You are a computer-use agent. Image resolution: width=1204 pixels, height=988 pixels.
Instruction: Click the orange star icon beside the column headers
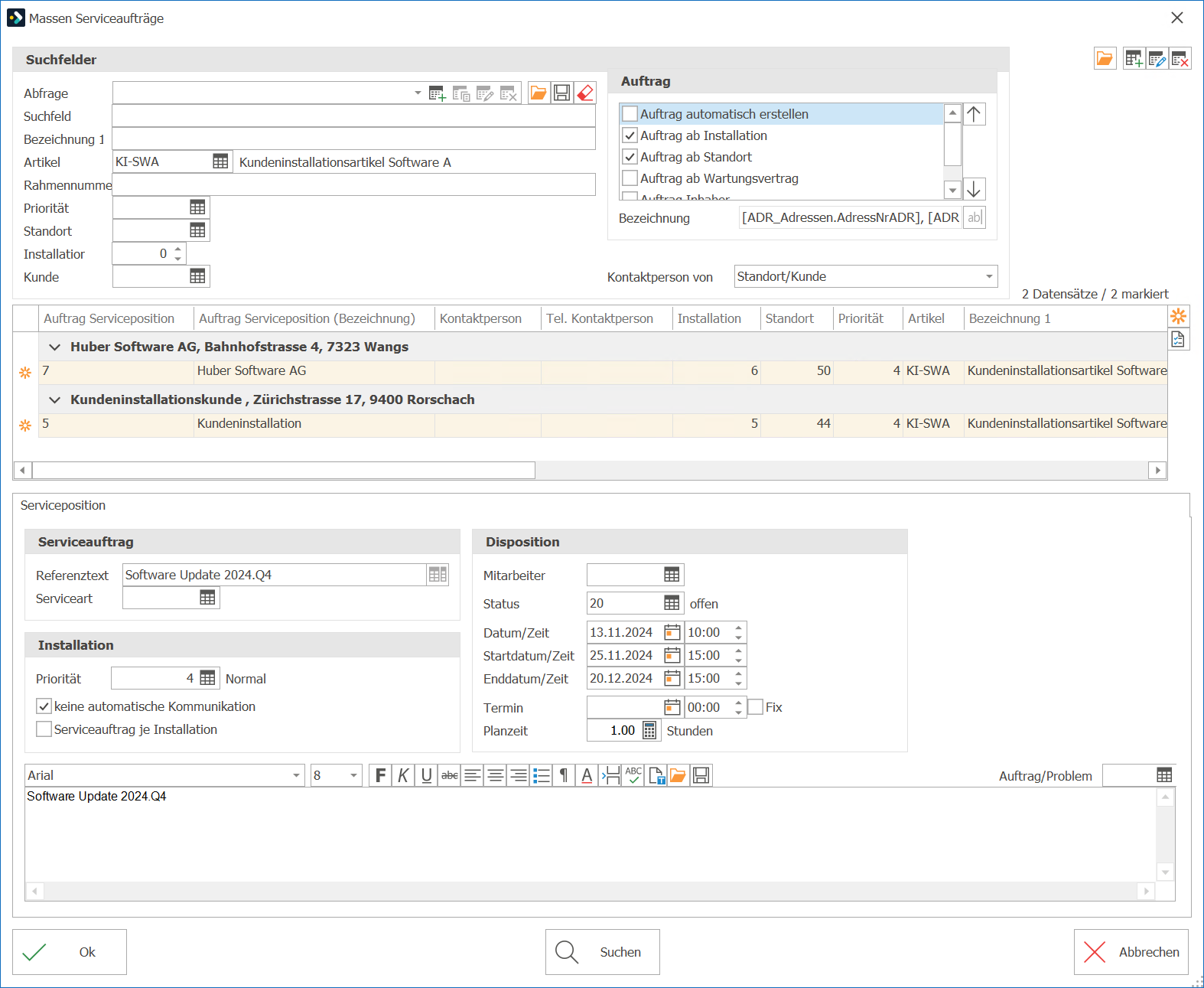point(1179,315)
